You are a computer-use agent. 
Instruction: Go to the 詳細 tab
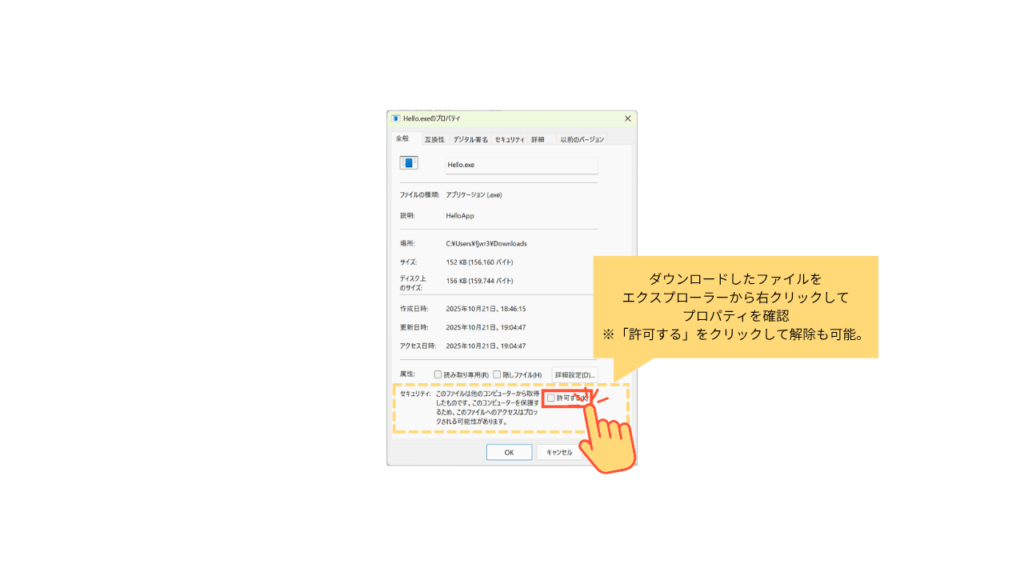point(538,139)
